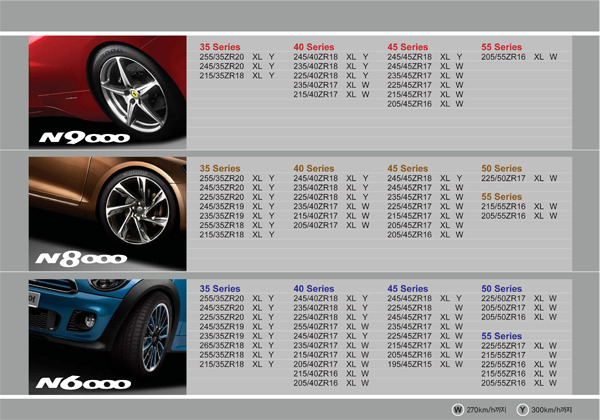Select the N6000 logo on blue car image
Image resolution: width=600 pixels, height=420 pixels.
(x=83, y=383)
